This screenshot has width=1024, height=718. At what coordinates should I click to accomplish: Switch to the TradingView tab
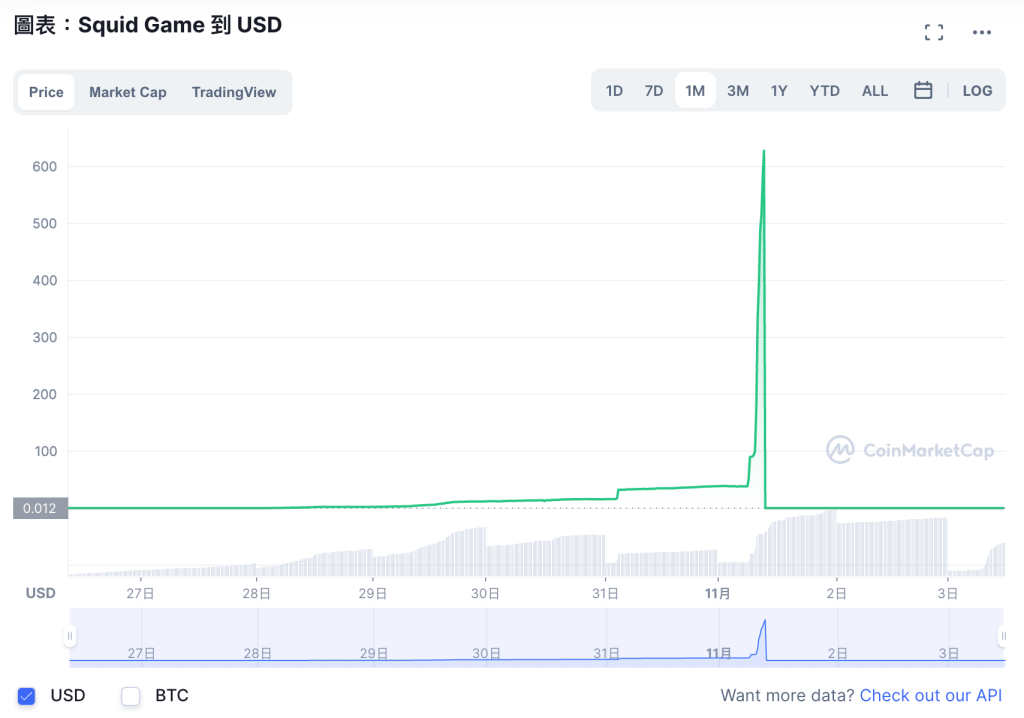click(233, 92)
